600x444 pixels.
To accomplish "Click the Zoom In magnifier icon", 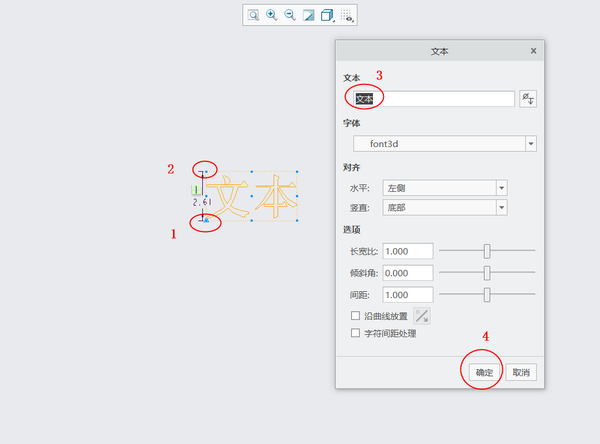I will tap(272, 15).
